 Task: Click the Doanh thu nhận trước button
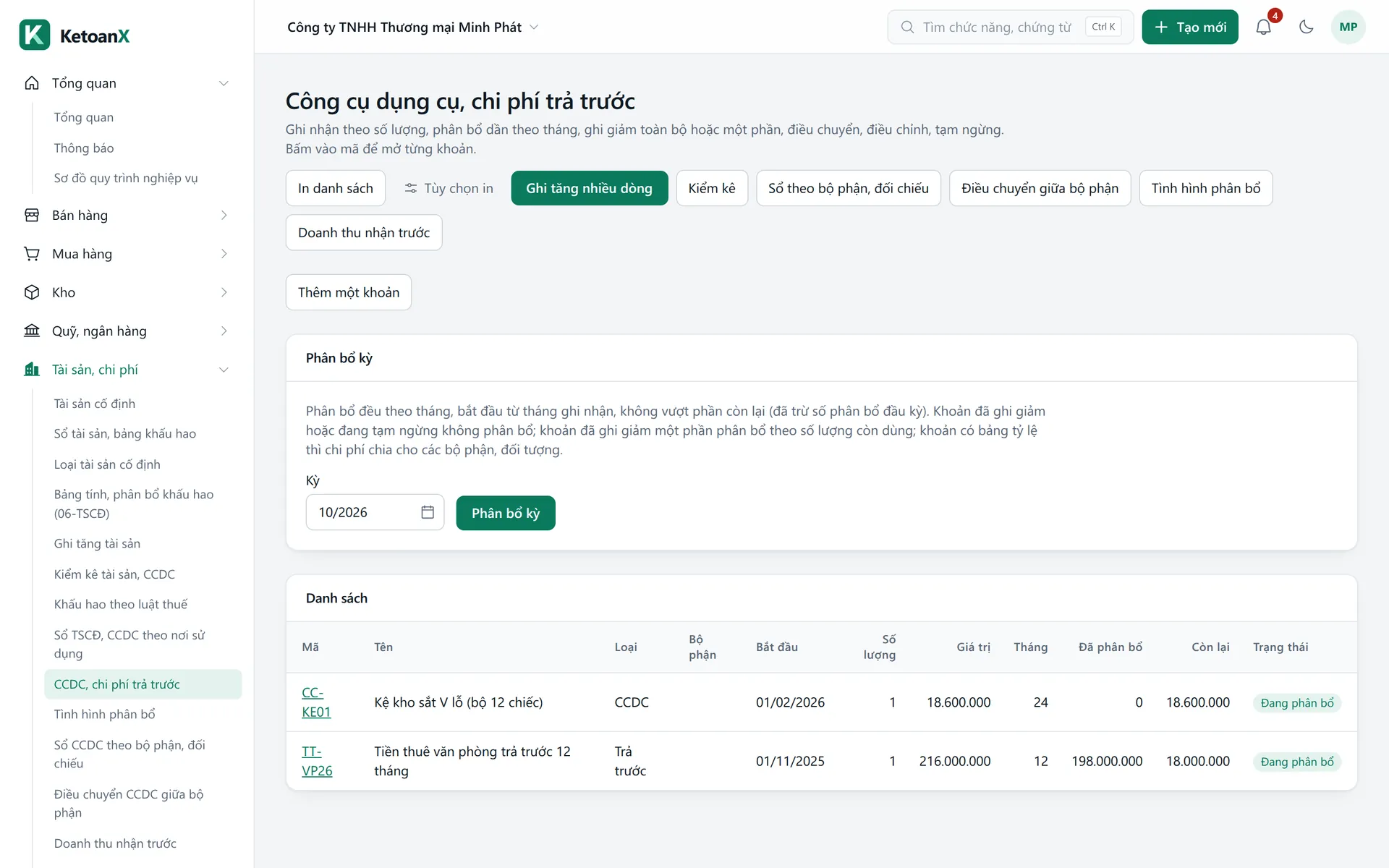(364, 232)
